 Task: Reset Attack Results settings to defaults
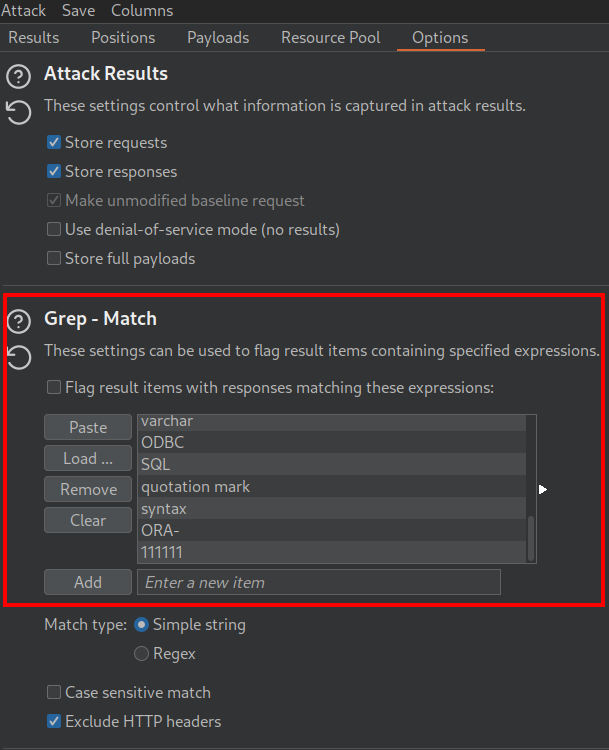[x=18, y=111]
